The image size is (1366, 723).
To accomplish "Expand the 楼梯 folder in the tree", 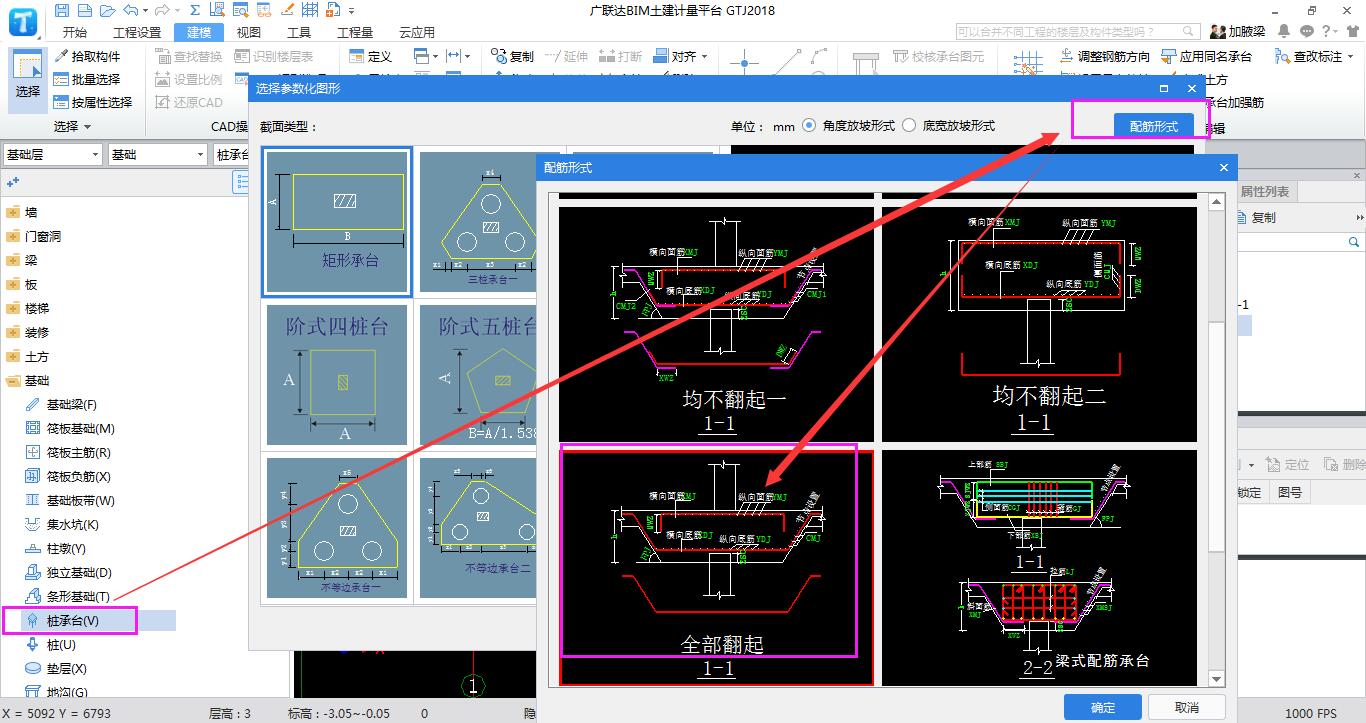I will pos(12,308).
